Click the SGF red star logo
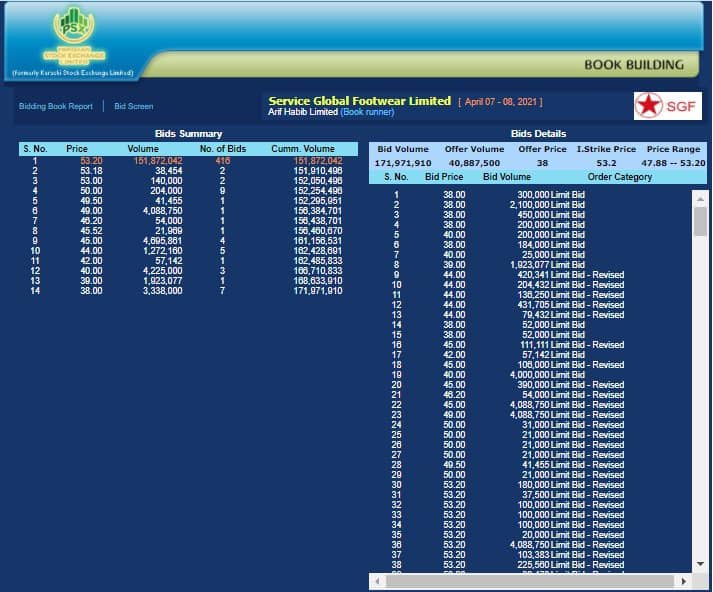 click(x=668, y=106)
